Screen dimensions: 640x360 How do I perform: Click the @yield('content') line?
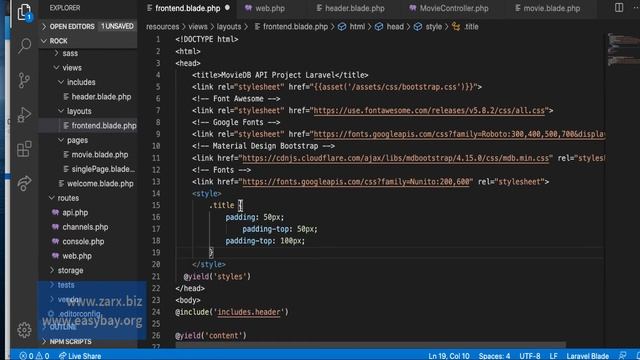211,336
